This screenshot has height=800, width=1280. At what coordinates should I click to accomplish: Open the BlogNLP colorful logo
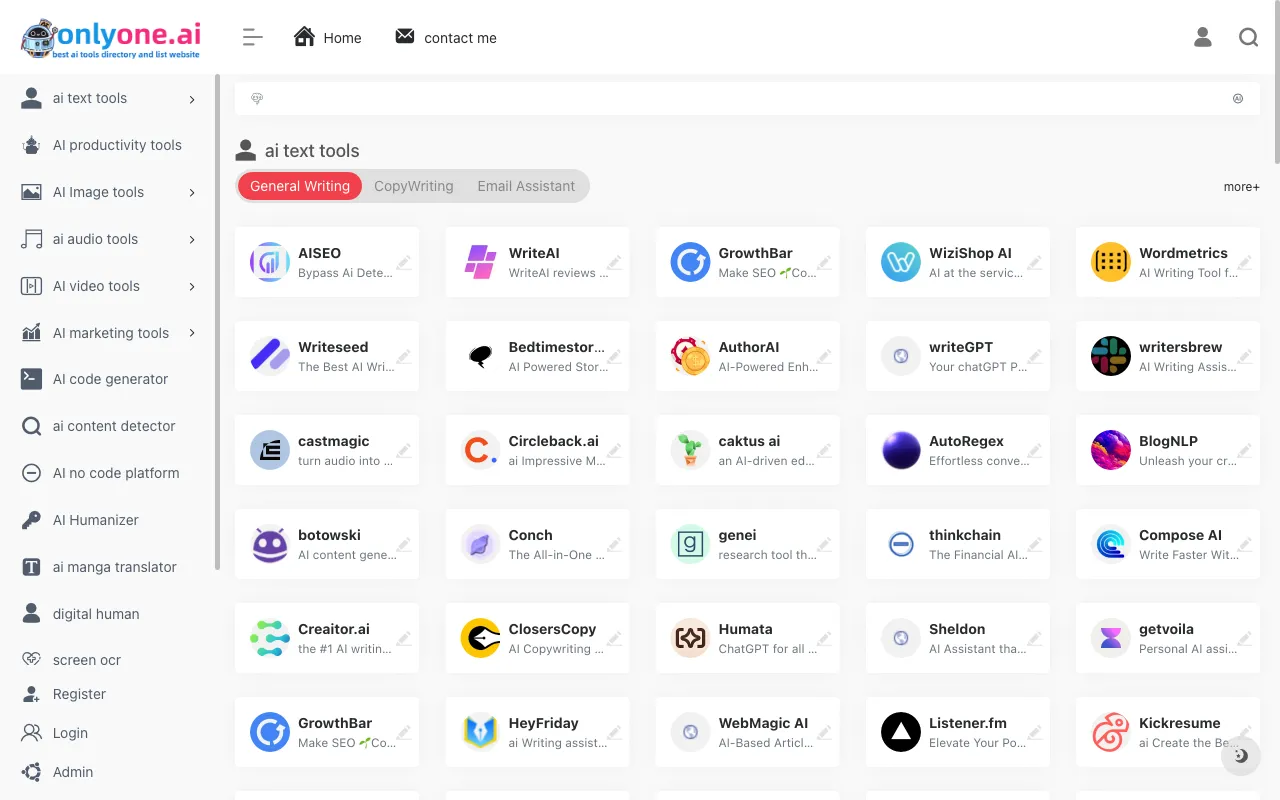pos(1111,450)
